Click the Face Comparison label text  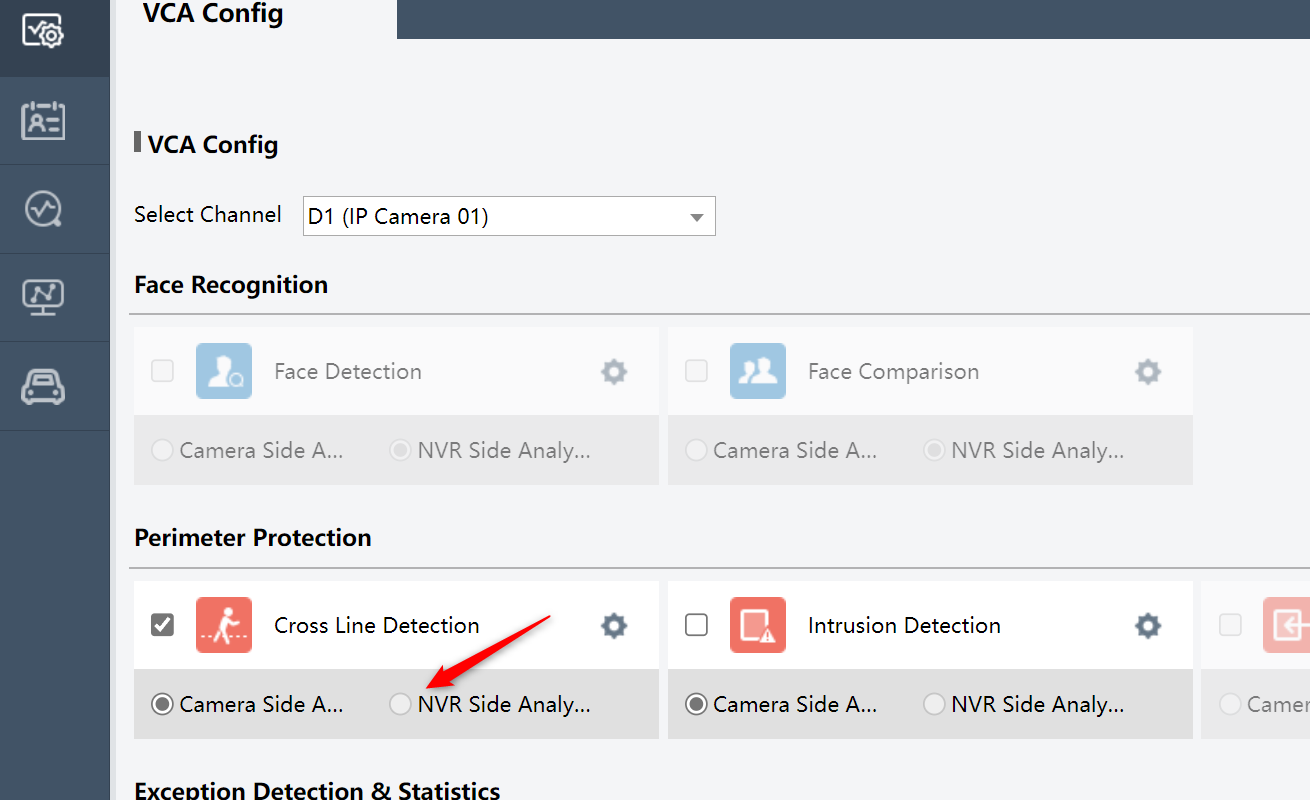click(x=893, y=371)
